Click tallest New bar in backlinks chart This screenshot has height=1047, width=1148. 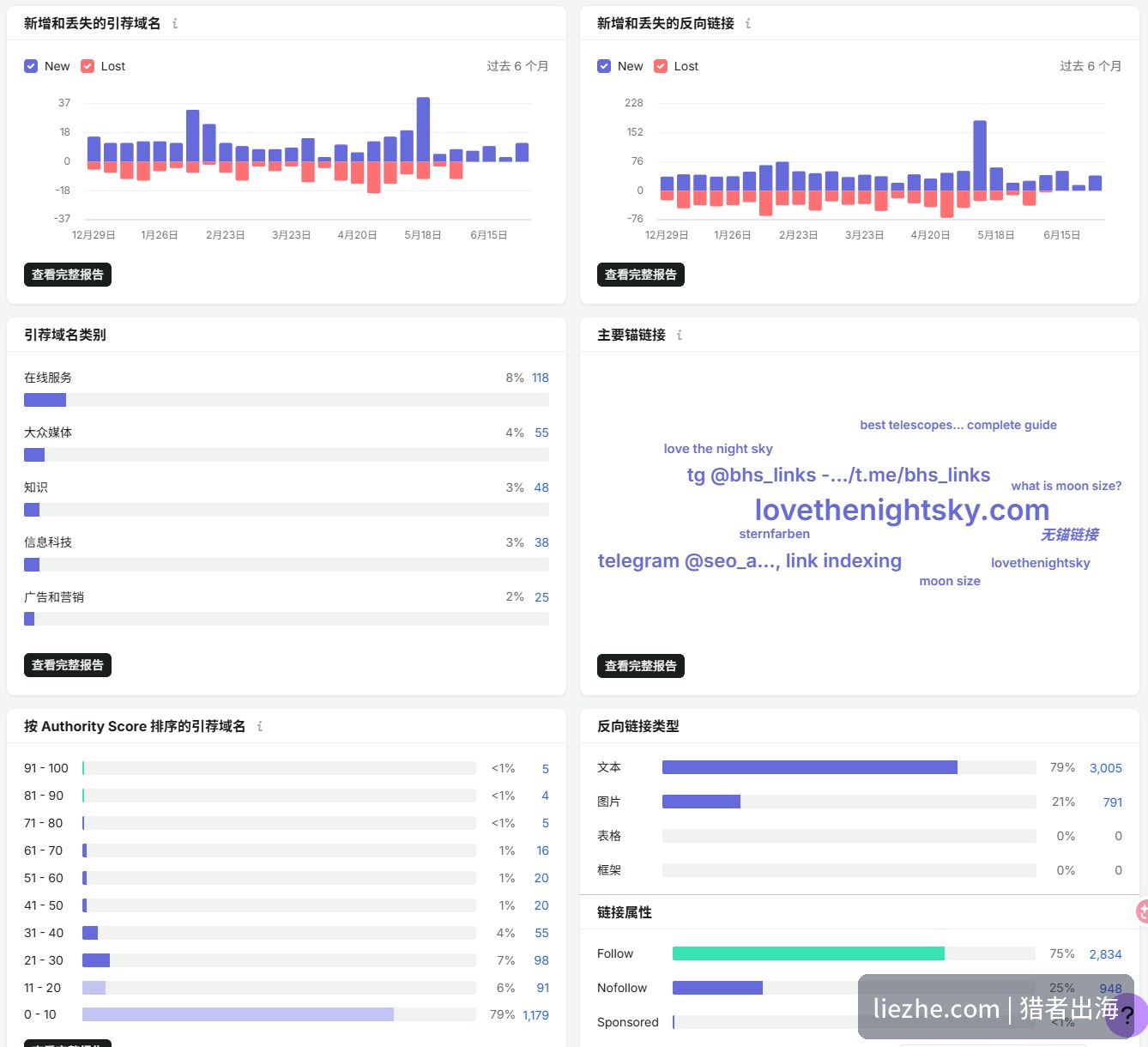(980, 155)
